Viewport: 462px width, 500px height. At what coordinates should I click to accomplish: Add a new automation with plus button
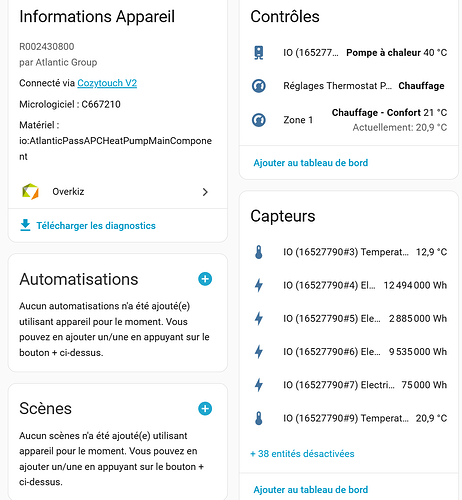pos(205,279)
